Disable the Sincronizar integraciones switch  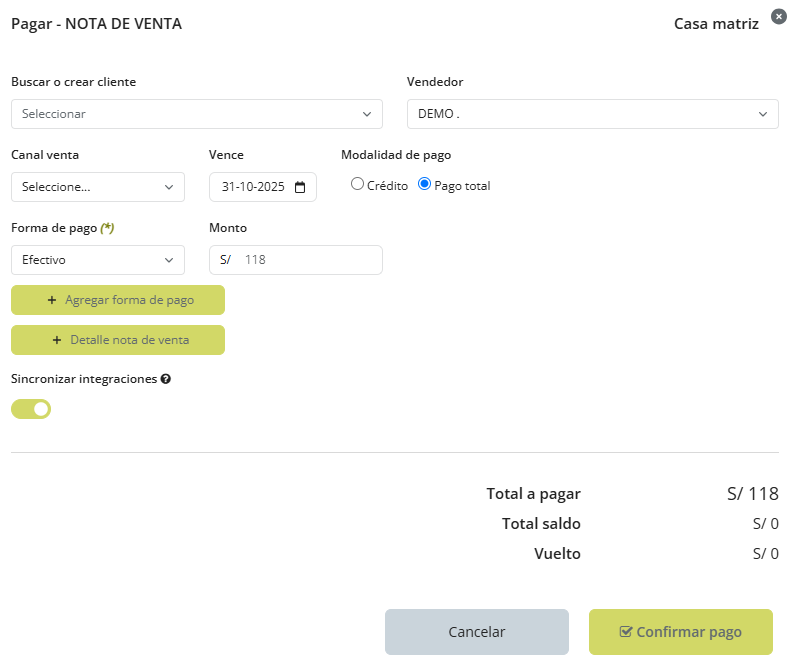31,408
